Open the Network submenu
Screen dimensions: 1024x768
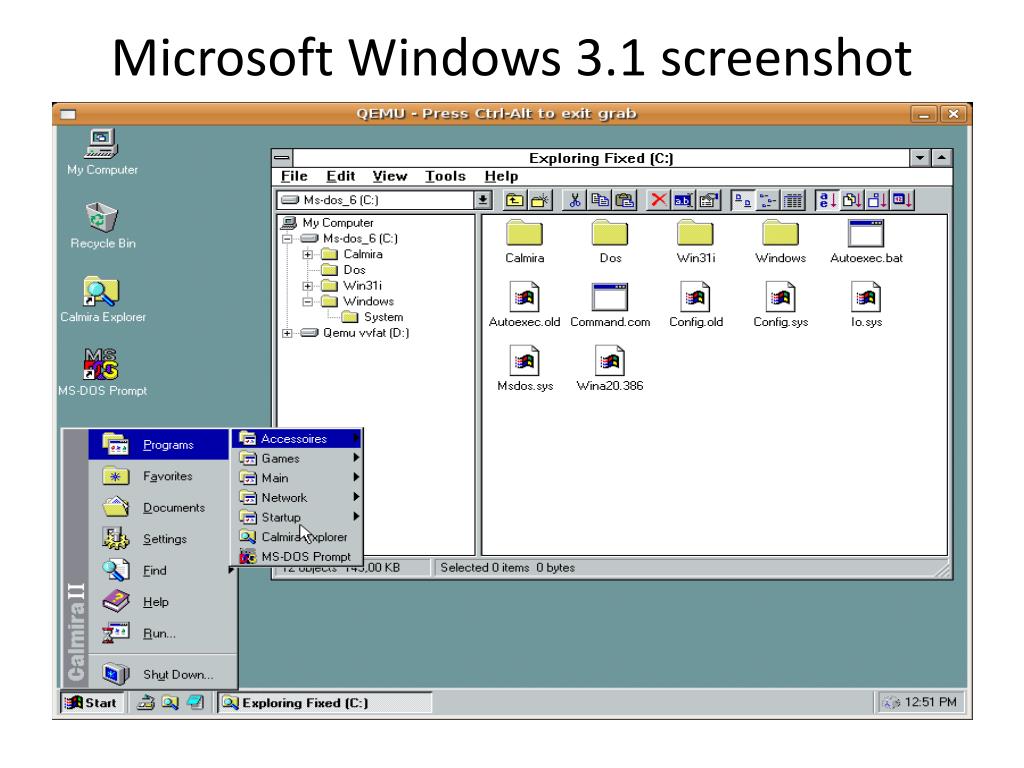[297, 498]
